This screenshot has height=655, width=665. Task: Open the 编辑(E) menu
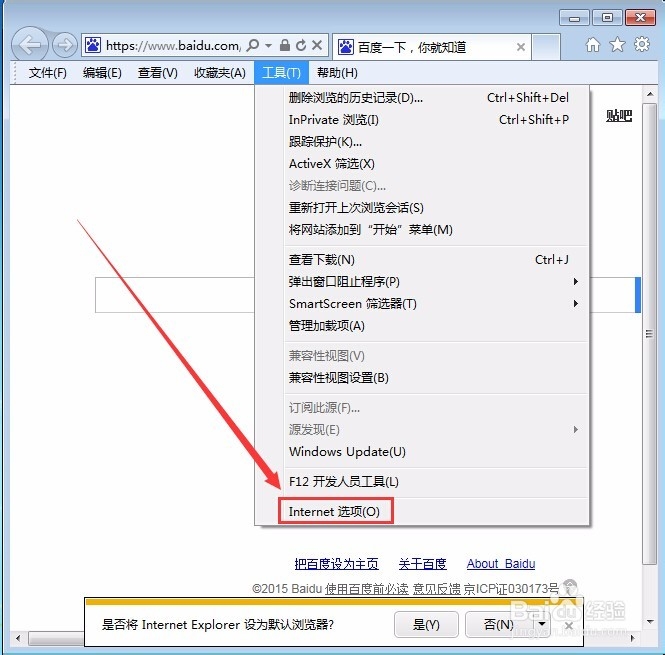[x=102, y=73]
